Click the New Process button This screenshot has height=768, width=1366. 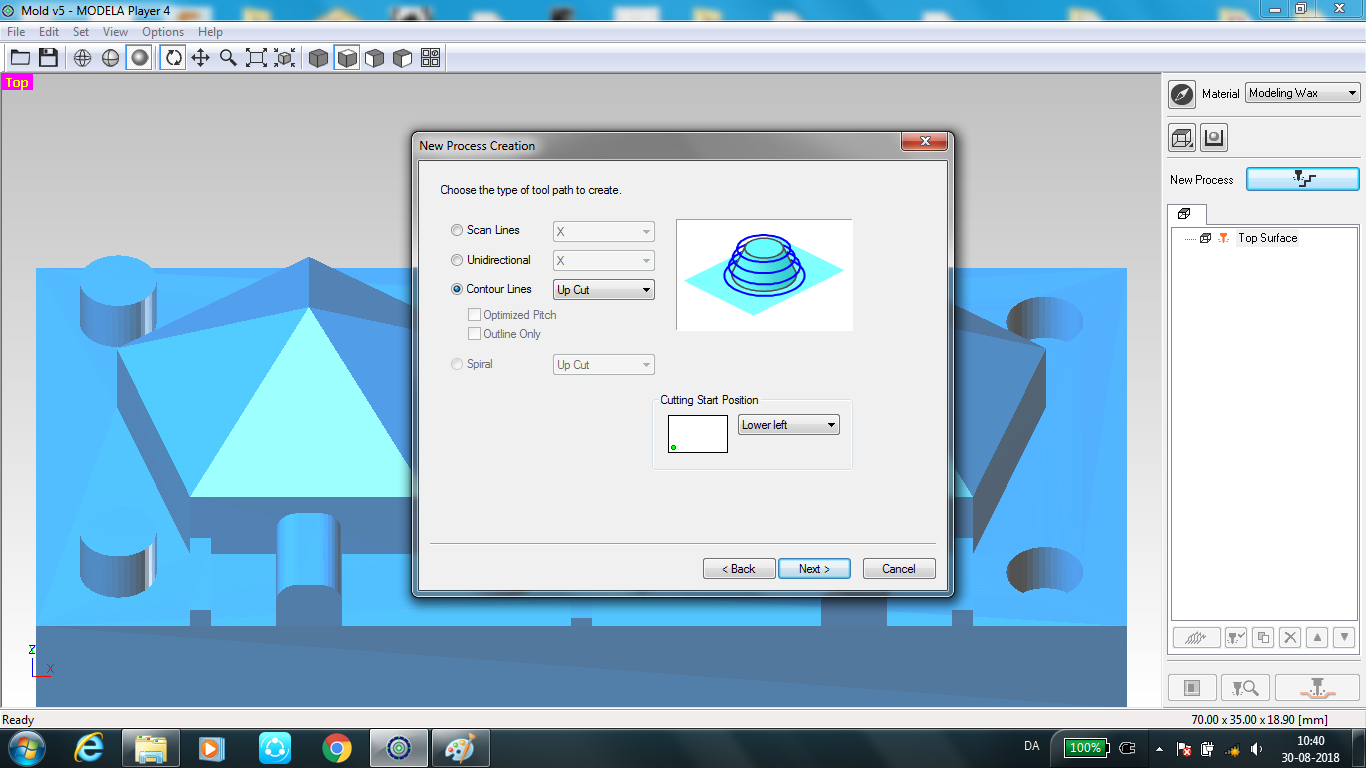tap(1303, 179)
